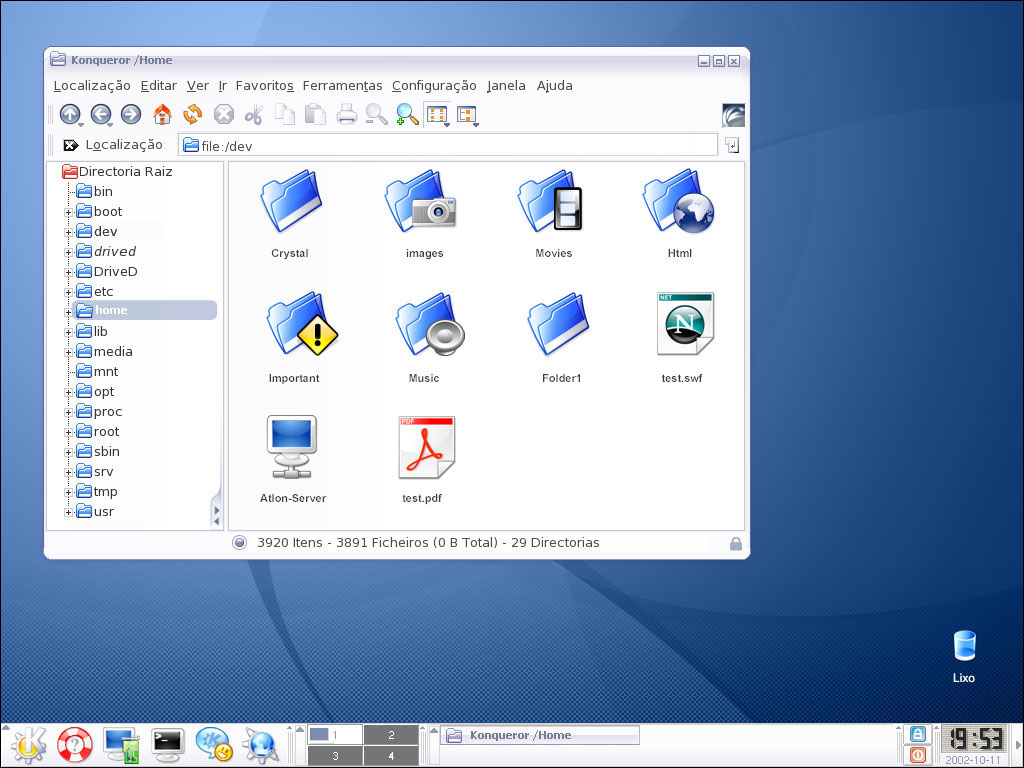Select the bin folder in tree
Image resolution: width=1024 pixels, height=768 pixels.
tap(95, 191)
